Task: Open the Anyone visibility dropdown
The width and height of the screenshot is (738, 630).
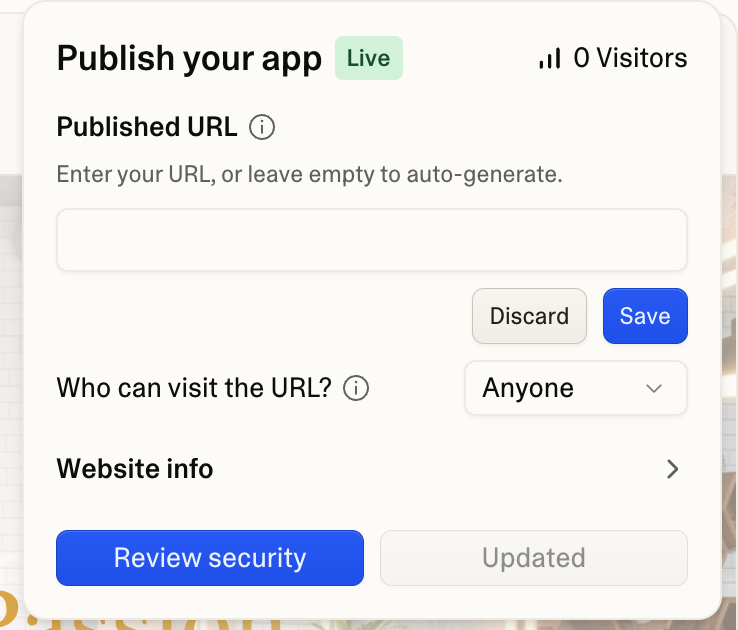Action: (575, 388)
